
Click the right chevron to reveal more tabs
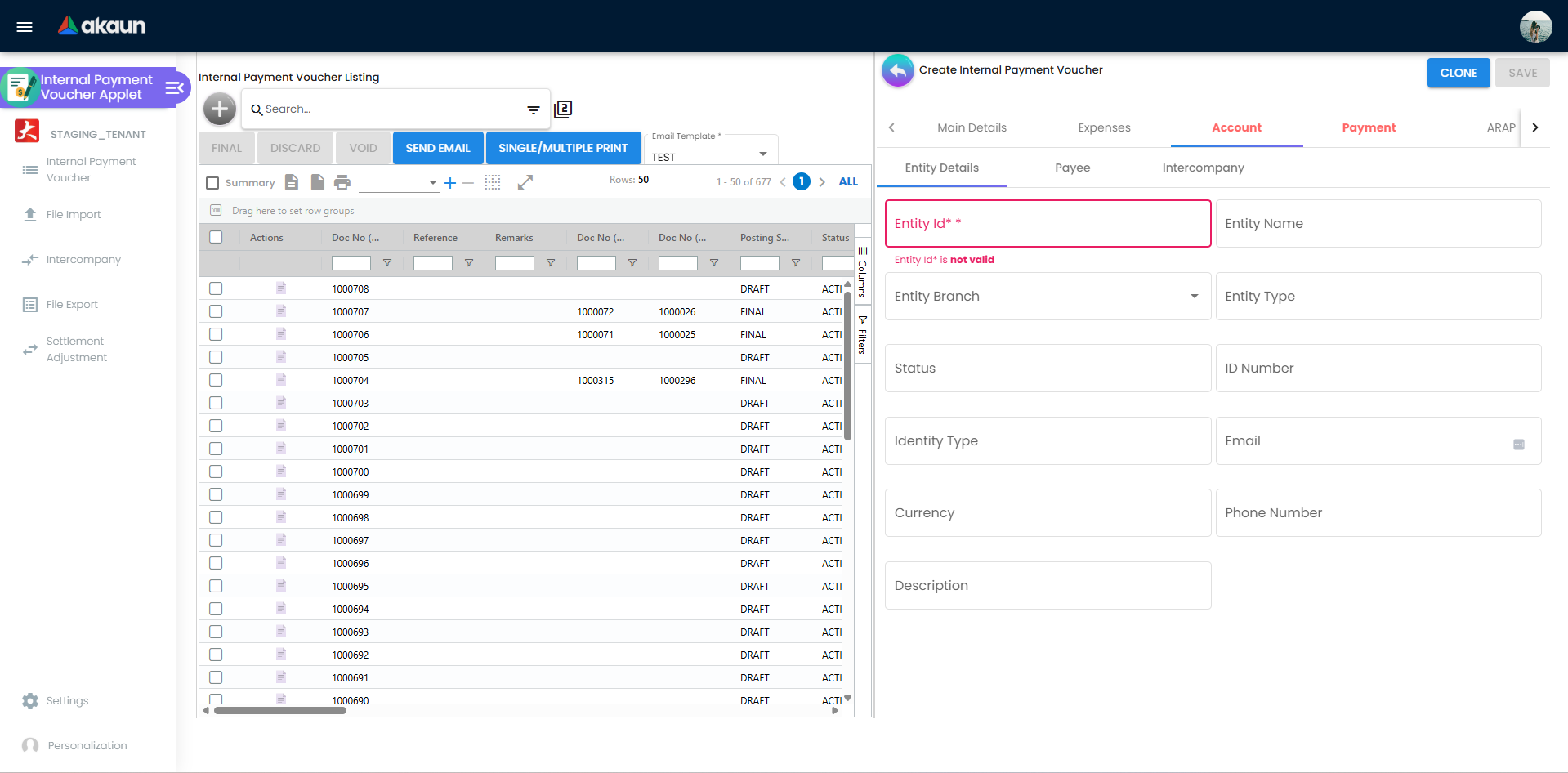click(x=1534, y=127)
